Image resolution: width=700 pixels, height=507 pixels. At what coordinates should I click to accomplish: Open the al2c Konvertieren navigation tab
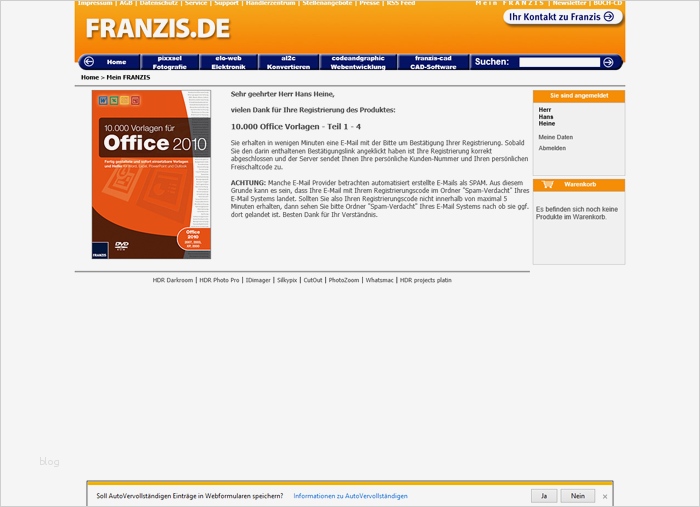288,62
